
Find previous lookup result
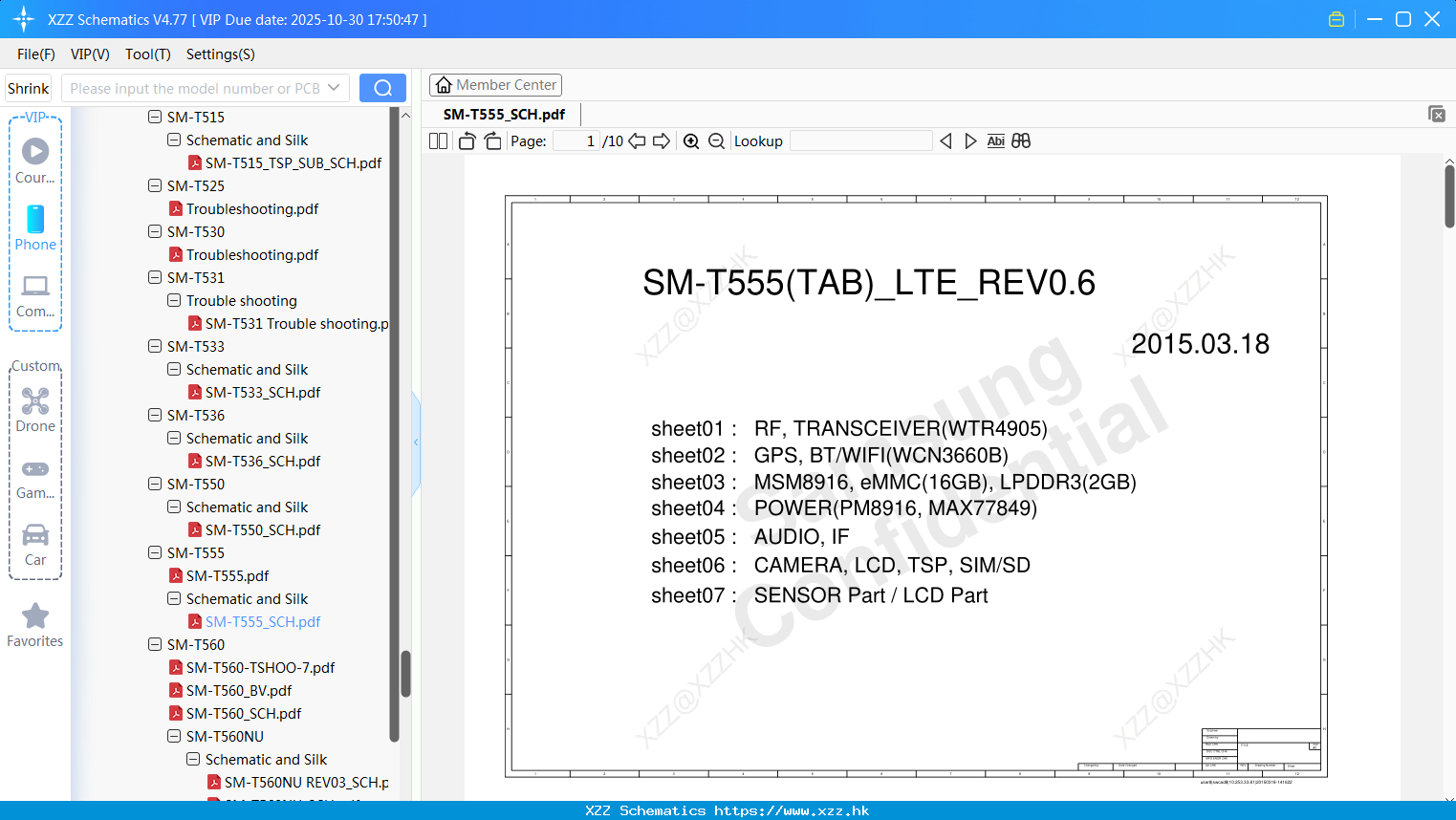tap(945, 140)
